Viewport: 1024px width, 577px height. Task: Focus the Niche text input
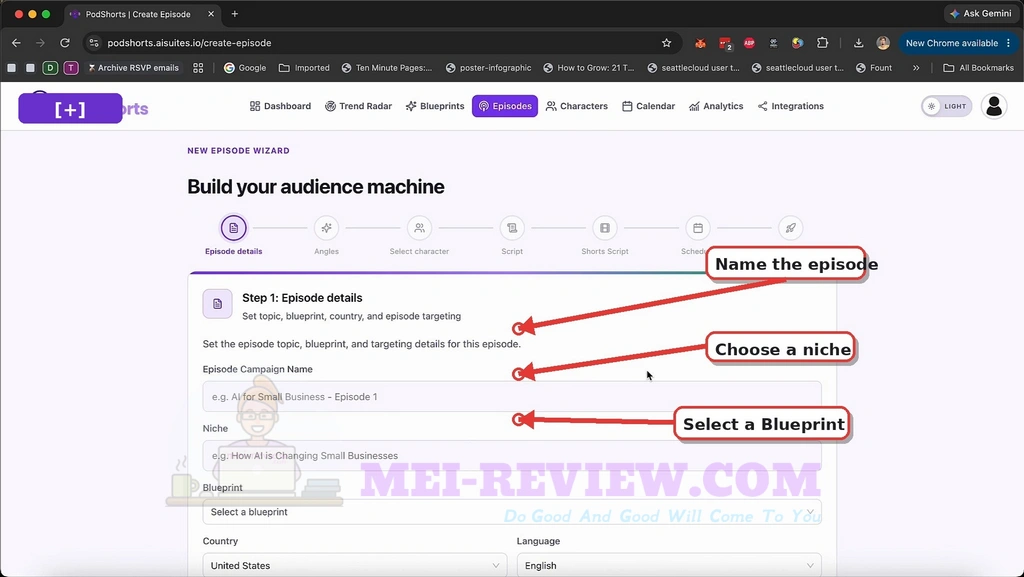[512, 456]
